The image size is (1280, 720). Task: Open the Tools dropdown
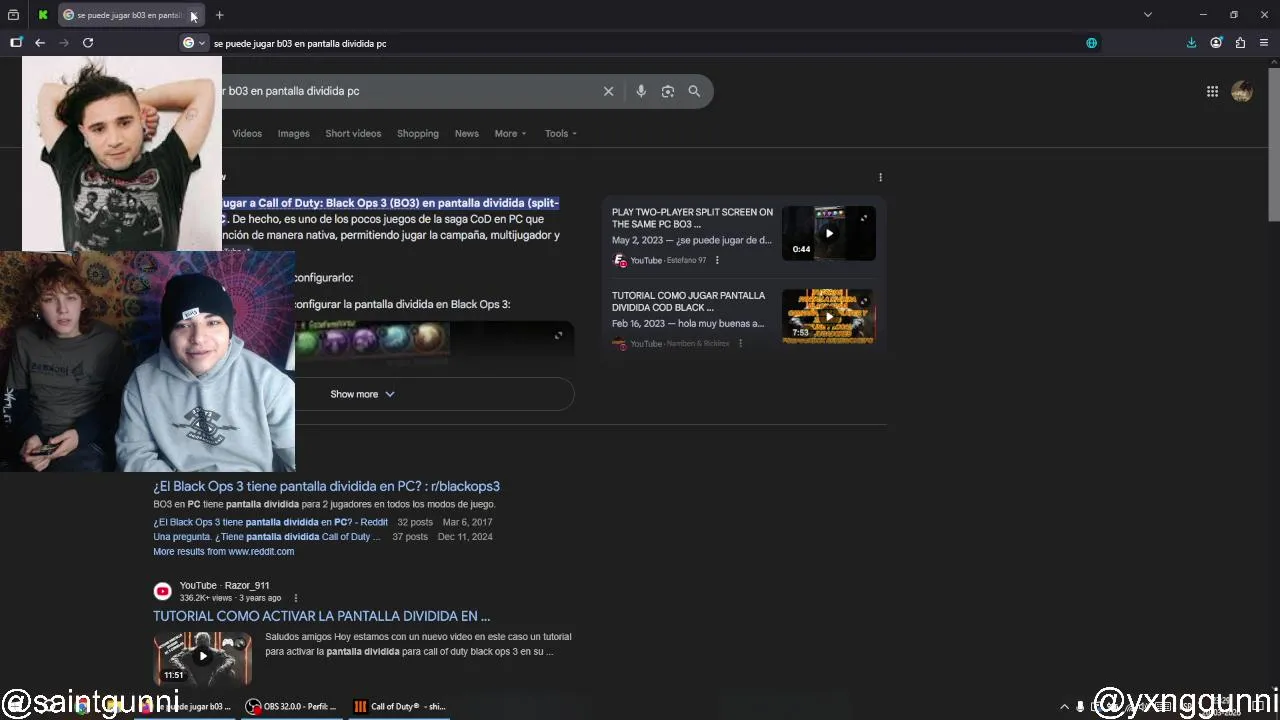(x=560, y=133)
